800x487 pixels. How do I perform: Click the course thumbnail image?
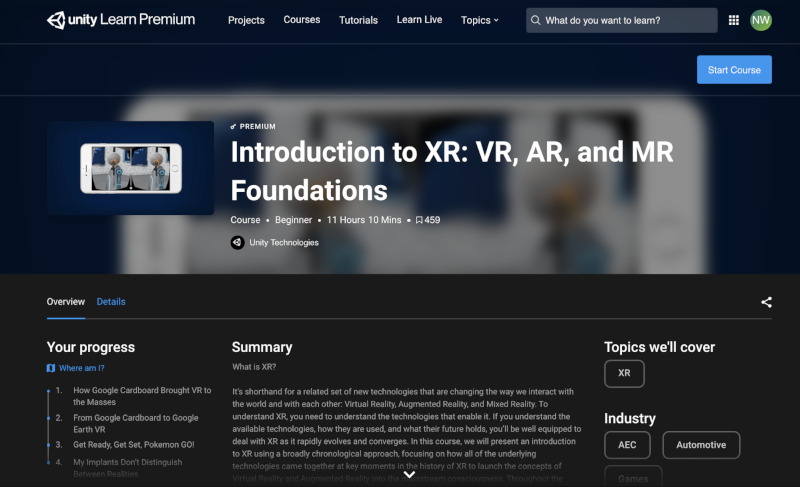(131, 168)
